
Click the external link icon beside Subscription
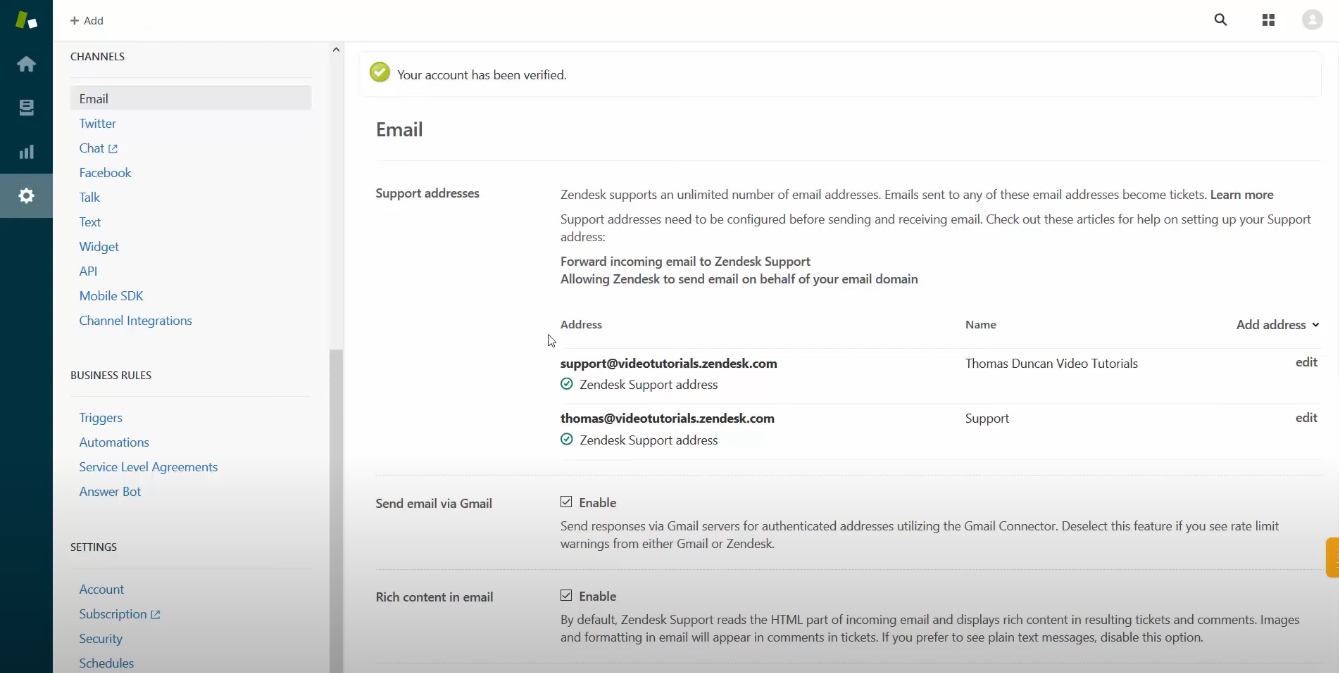(155, 615)
